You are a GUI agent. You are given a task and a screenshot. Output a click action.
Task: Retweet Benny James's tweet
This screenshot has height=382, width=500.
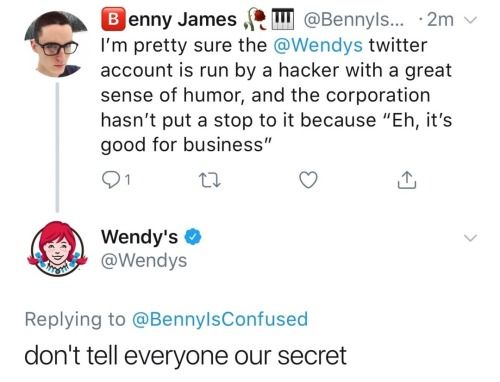click(210, 180)
